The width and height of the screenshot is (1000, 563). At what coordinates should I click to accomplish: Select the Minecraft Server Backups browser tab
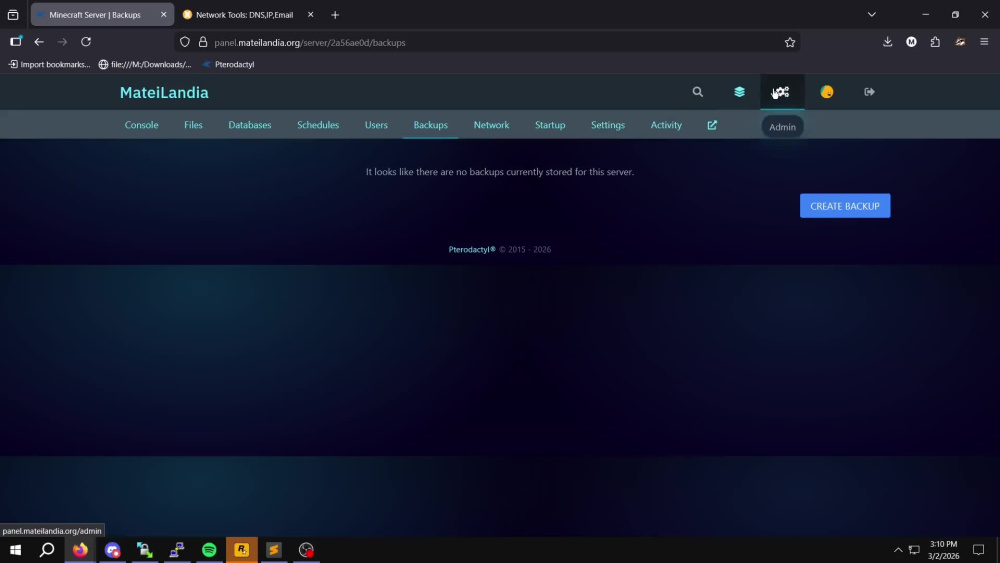click(102, 15)
